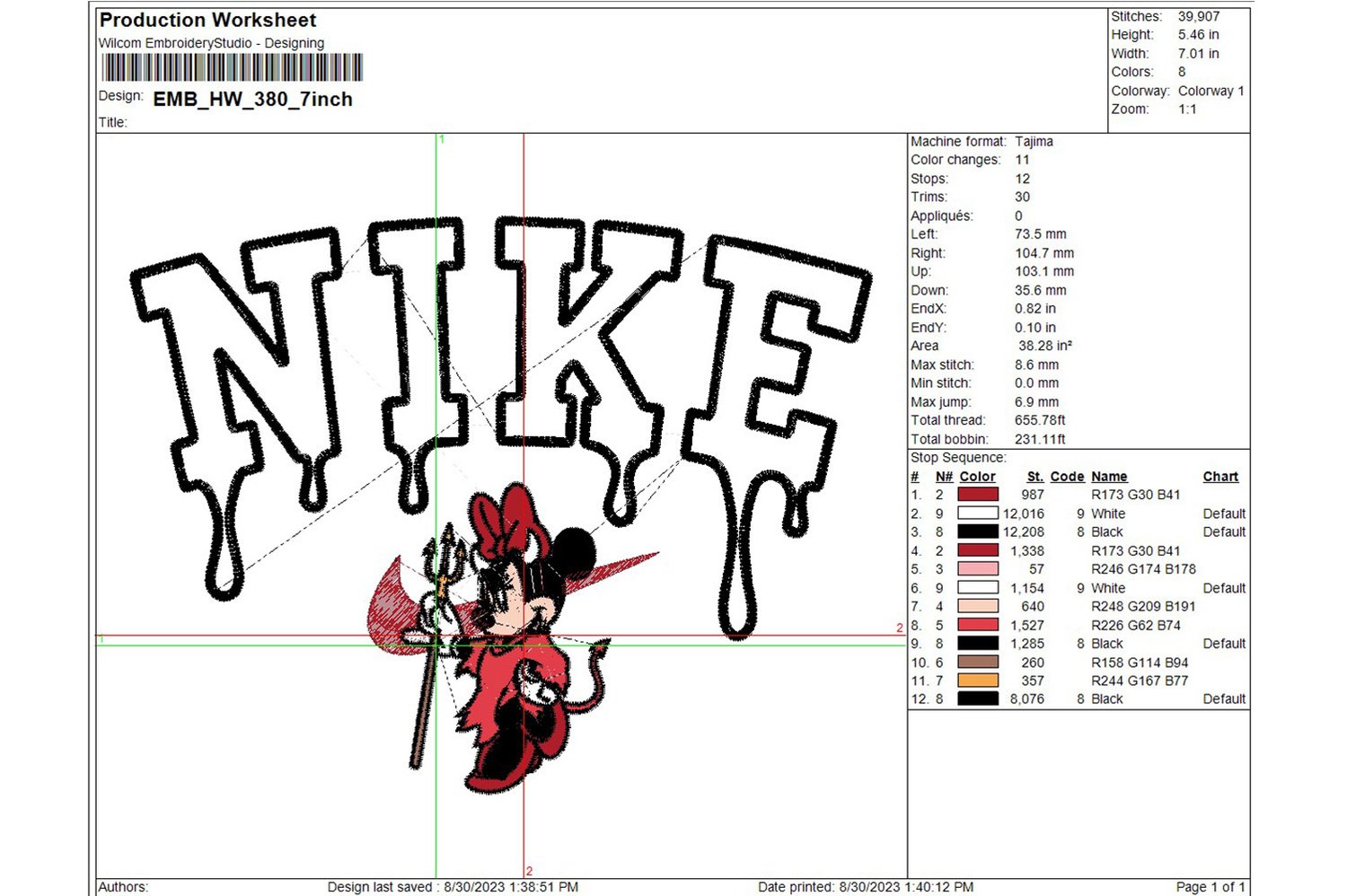The width and height of the screenshot is (1347, 896).
Task: Select the machine format value Tajima
Action: (x=1034, y=141)
